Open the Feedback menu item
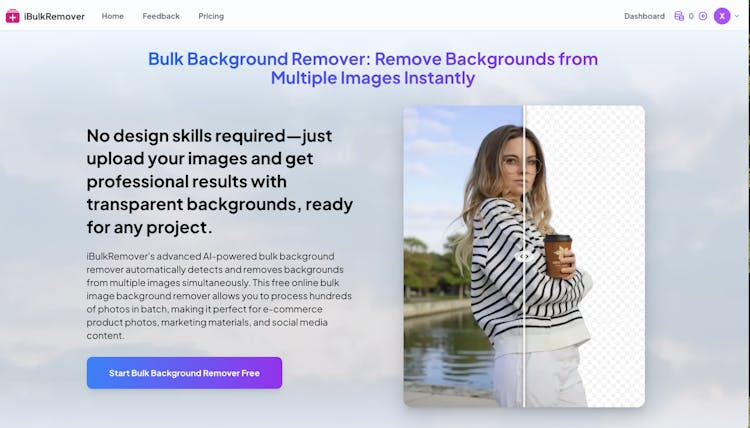 161,16
